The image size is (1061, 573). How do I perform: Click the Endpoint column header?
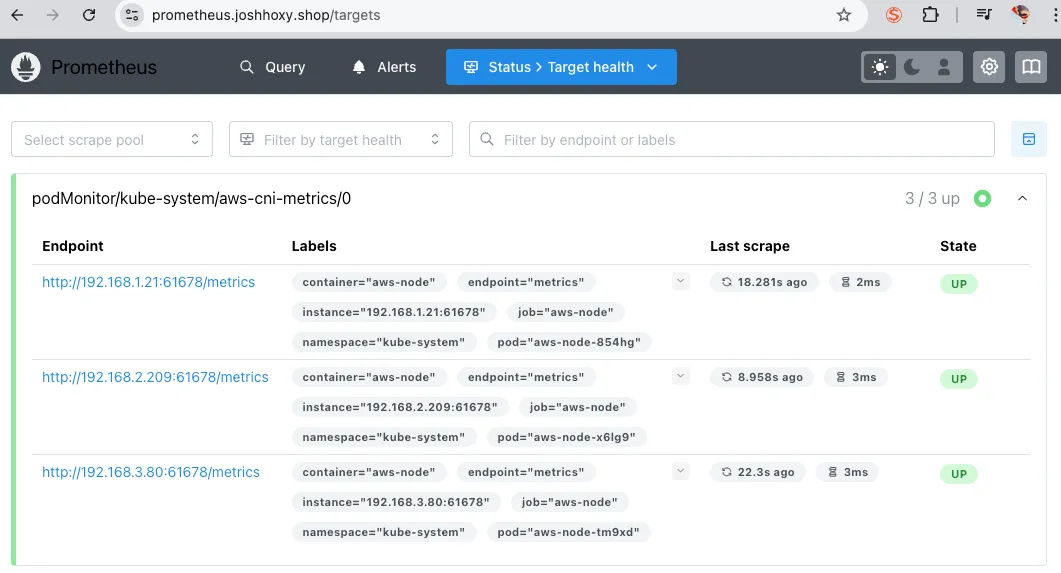pos(72,246)
